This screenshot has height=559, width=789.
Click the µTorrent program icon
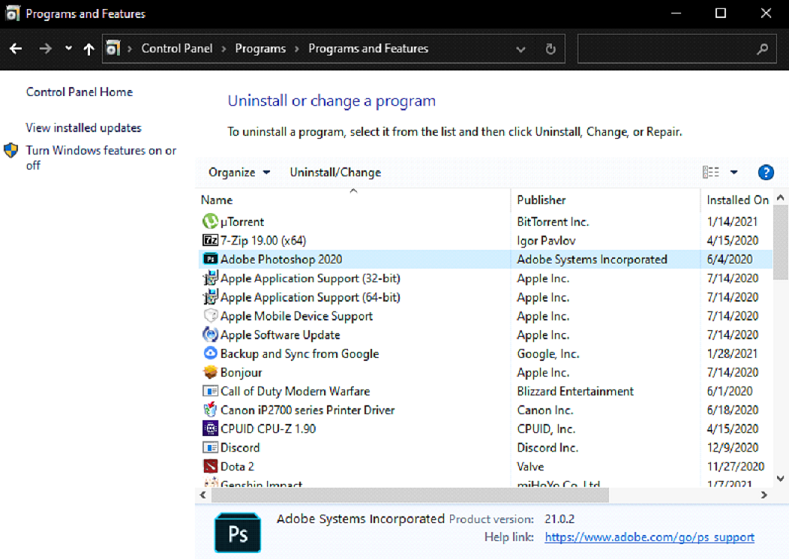[x=210, y=221]
